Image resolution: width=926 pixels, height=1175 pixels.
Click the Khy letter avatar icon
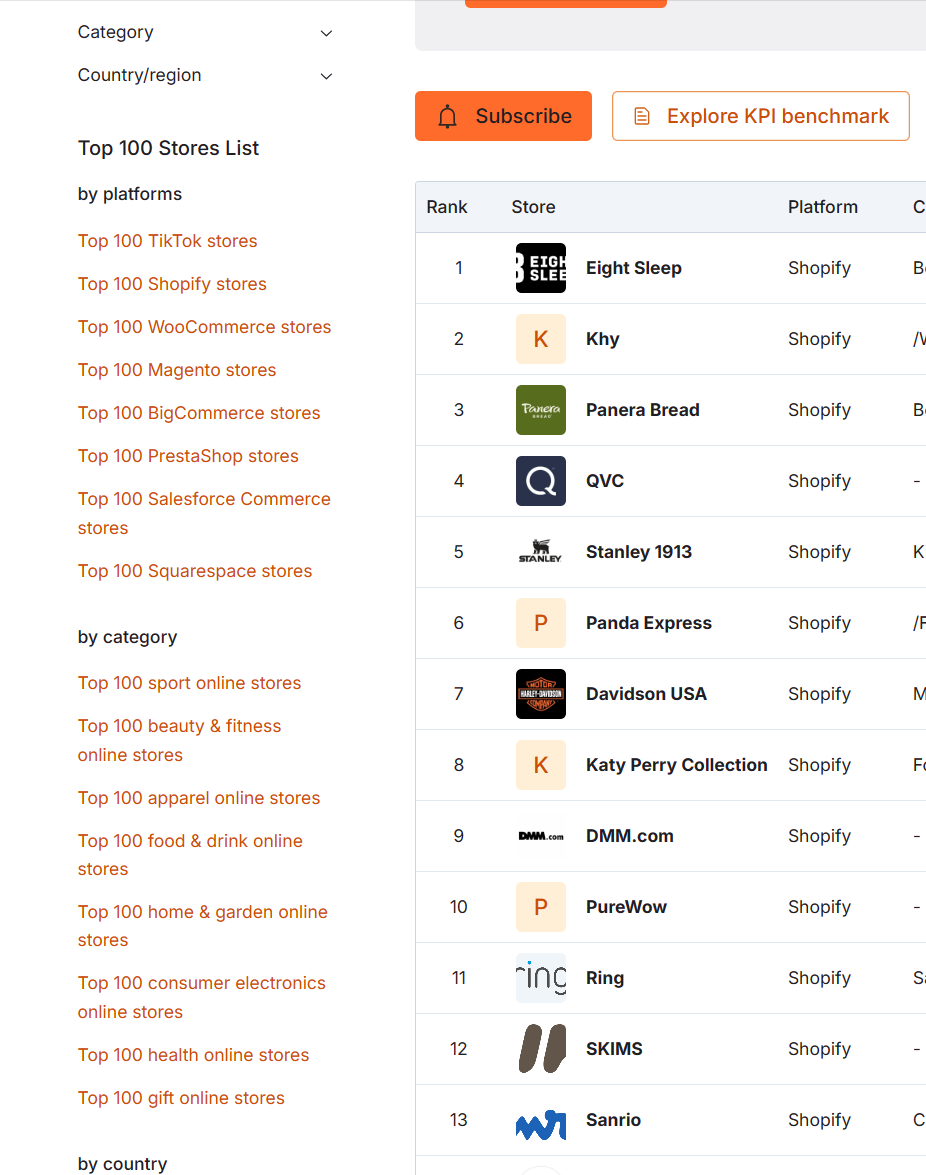tap(541, 339)
